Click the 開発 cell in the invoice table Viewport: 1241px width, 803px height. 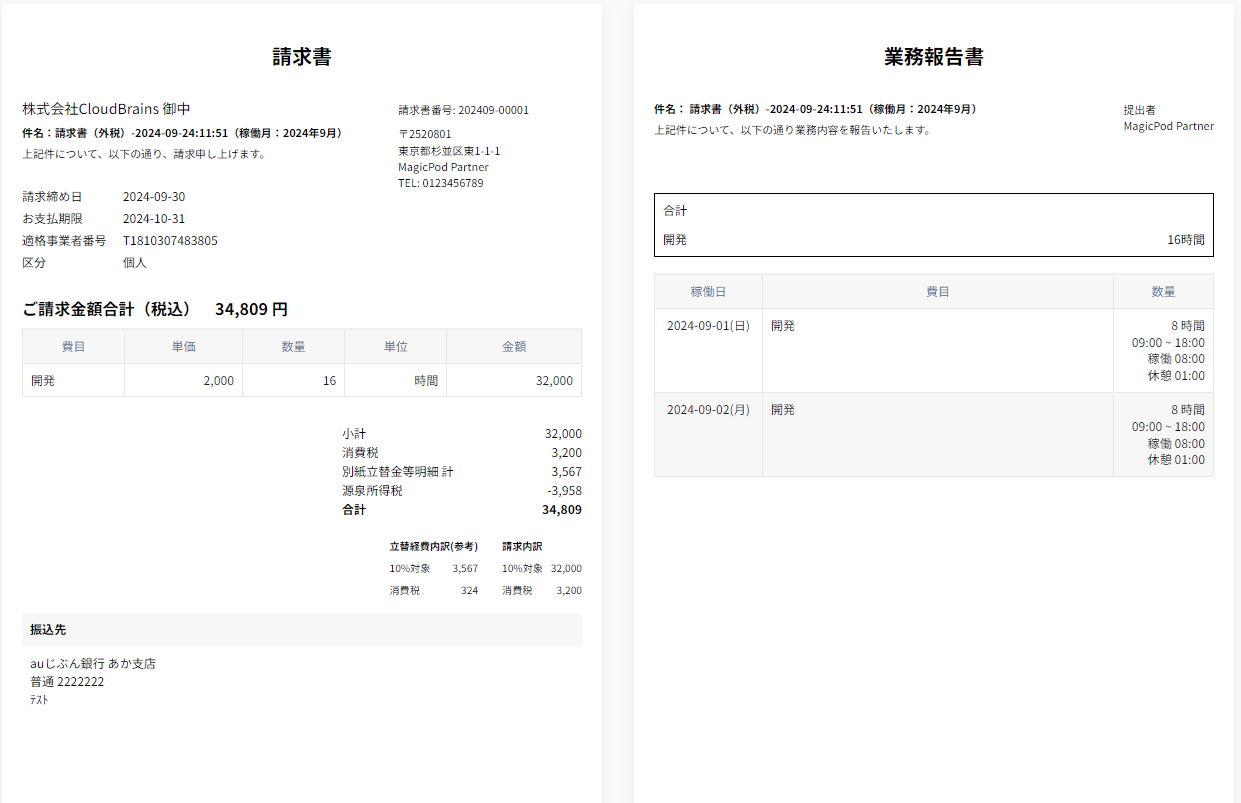(73, 380)
